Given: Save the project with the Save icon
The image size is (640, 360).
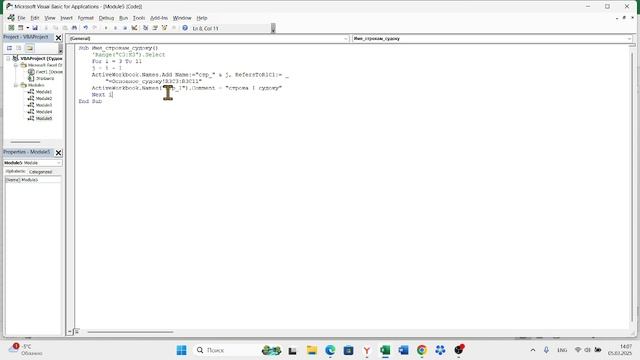Looking at the screenshot, I should [35, 28].
